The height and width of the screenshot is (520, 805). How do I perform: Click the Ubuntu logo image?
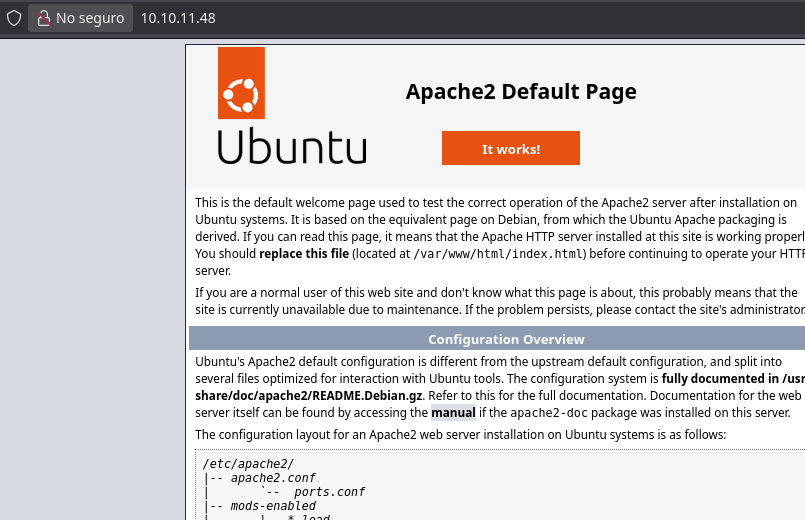click(x=292, y=106)
